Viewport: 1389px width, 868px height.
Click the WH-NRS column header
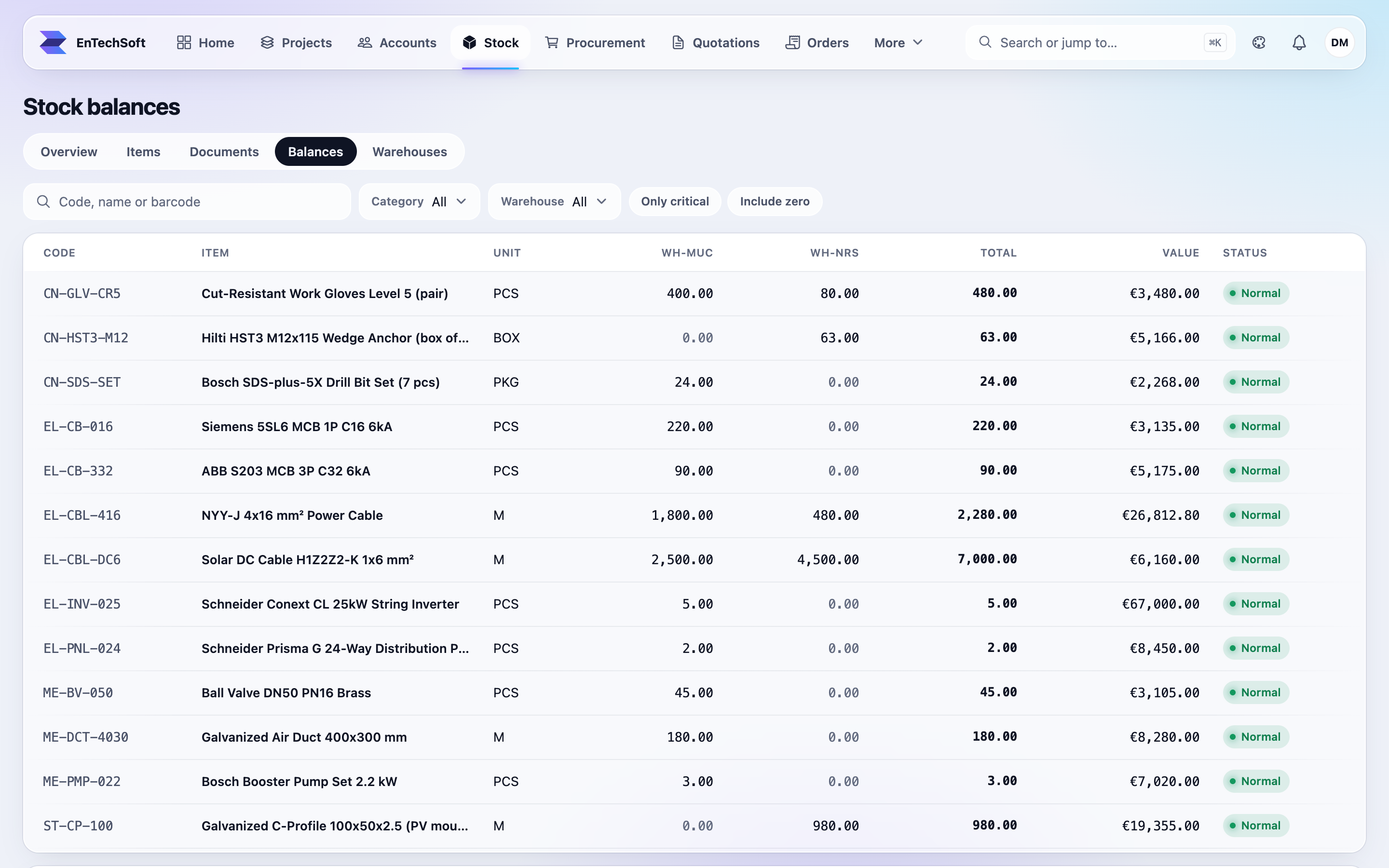pyautogui.click(x=834, y=253)
